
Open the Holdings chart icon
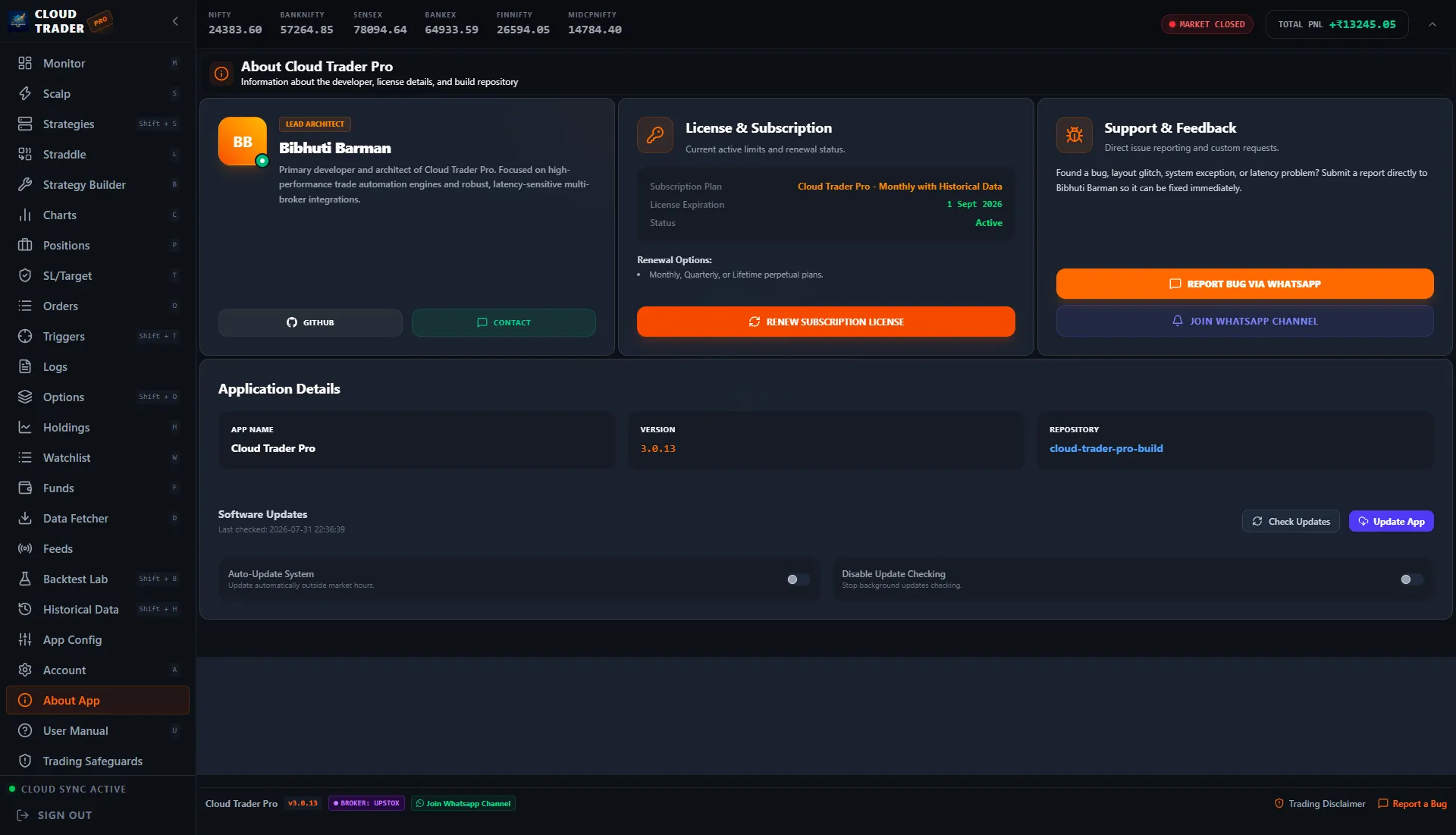[x=25, y=427]
